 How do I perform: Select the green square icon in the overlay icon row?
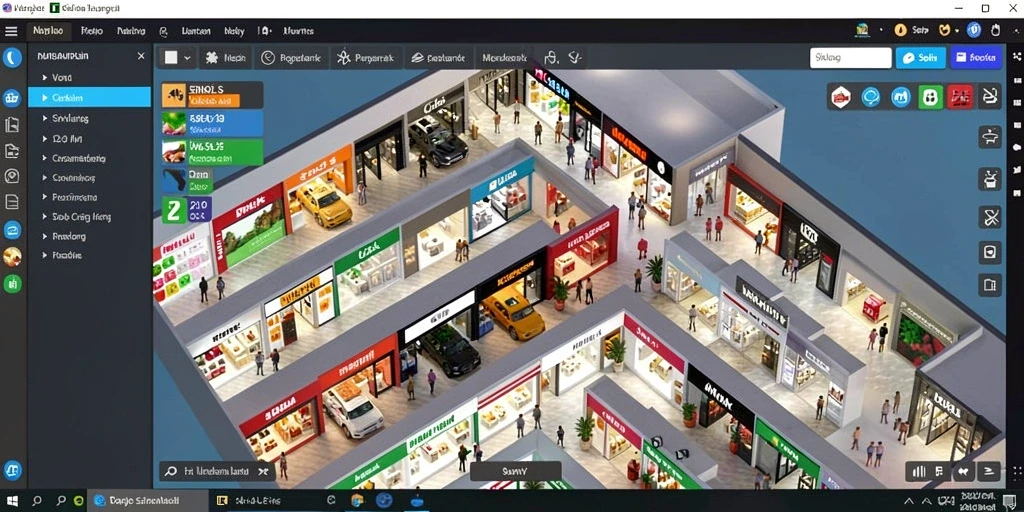point(931,97)
